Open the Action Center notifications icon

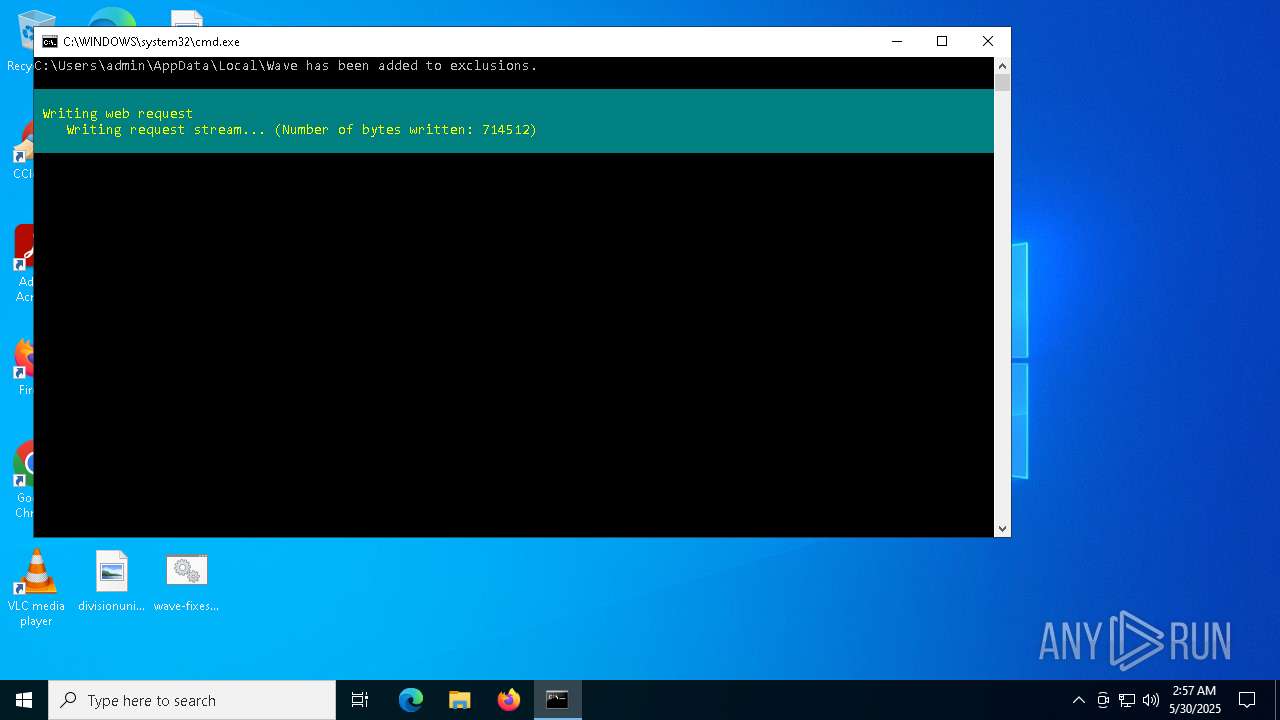coord(1248,700)
